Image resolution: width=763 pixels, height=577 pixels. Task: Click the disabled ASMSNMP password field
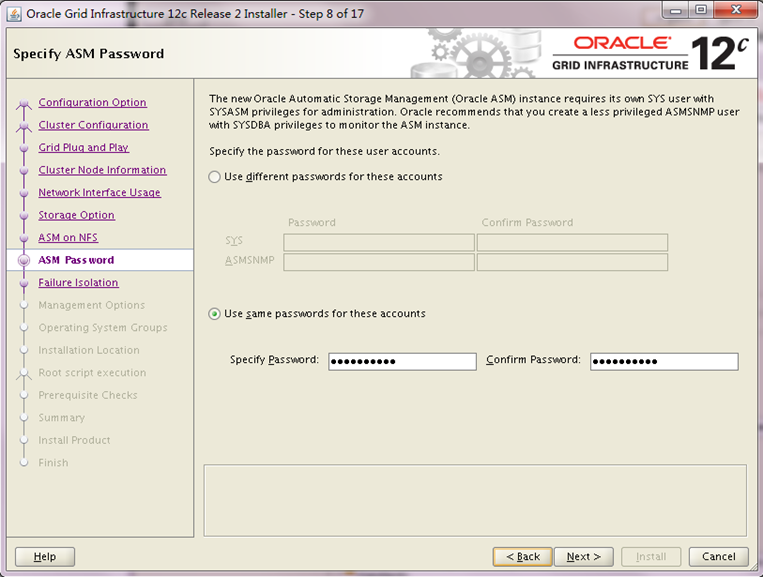[379, 262]
